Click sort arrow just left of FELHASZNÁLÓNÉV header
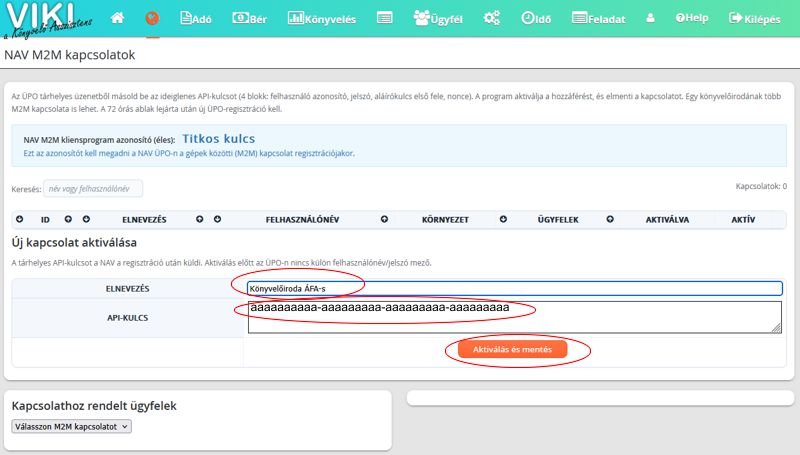Viewport: 800px width, 455px height. [217, 219]
